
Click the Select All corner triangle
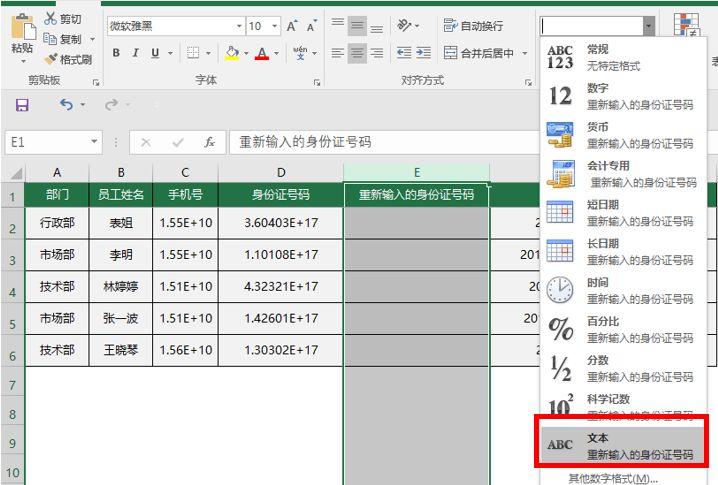pyautogui.click(x=16, y=173)
